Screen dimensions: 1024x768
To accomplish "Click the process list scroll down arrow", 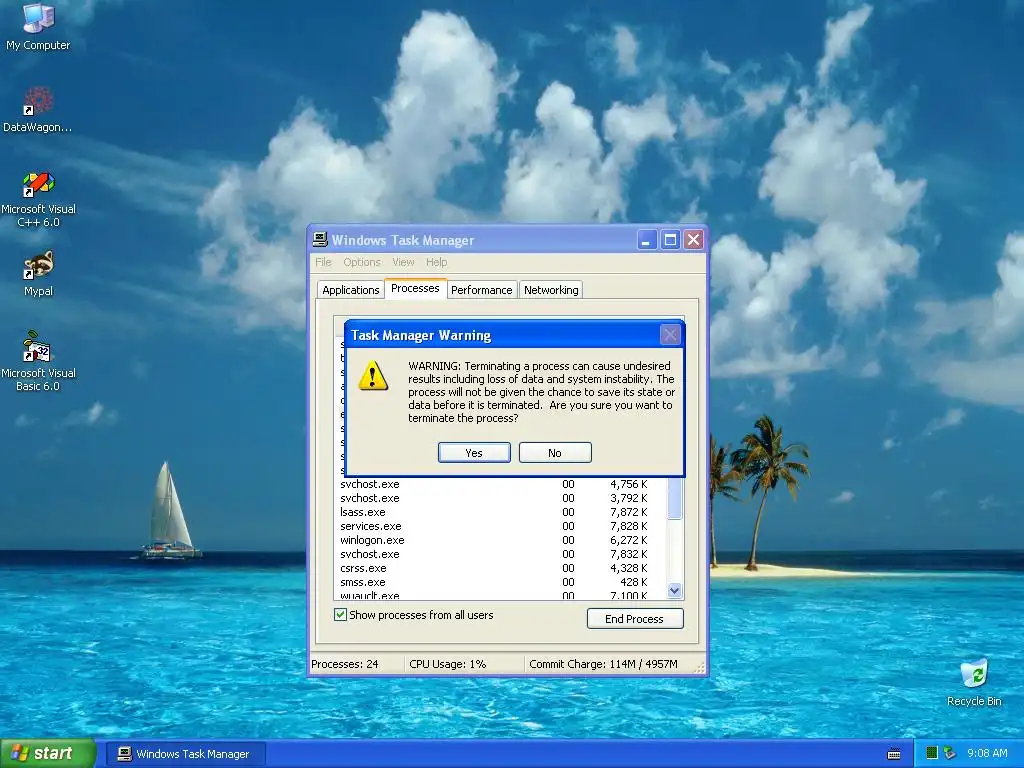I will pos(675,590).
